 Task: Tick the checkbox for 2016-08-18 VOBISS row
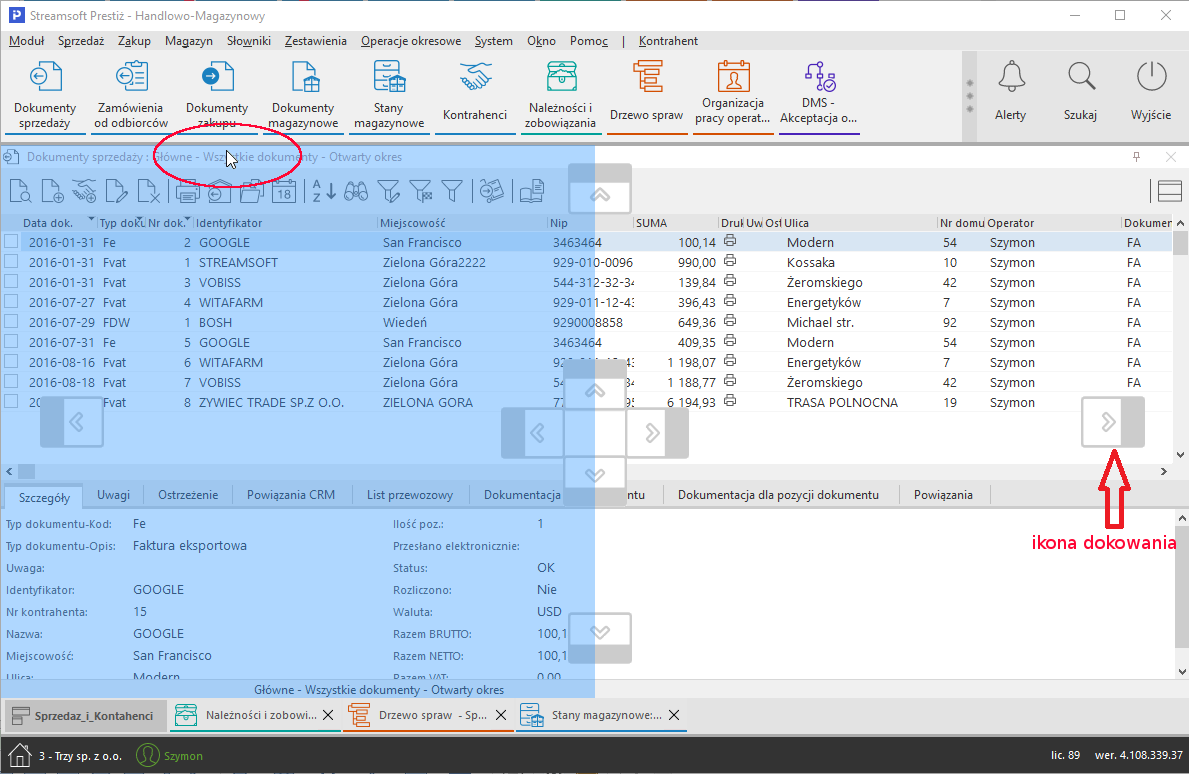click(x=11, y=381)
